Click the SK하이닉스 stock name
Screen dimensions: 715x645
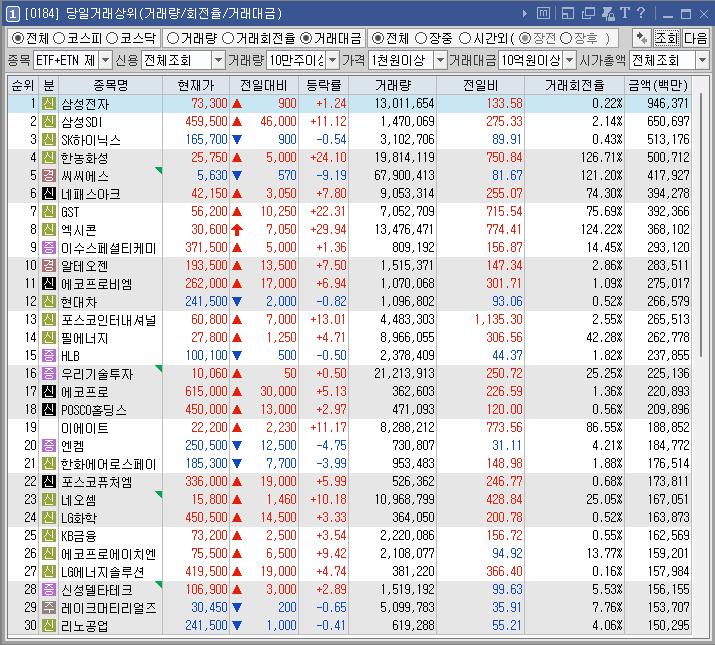pyautogui.click(x=91, y=140)
